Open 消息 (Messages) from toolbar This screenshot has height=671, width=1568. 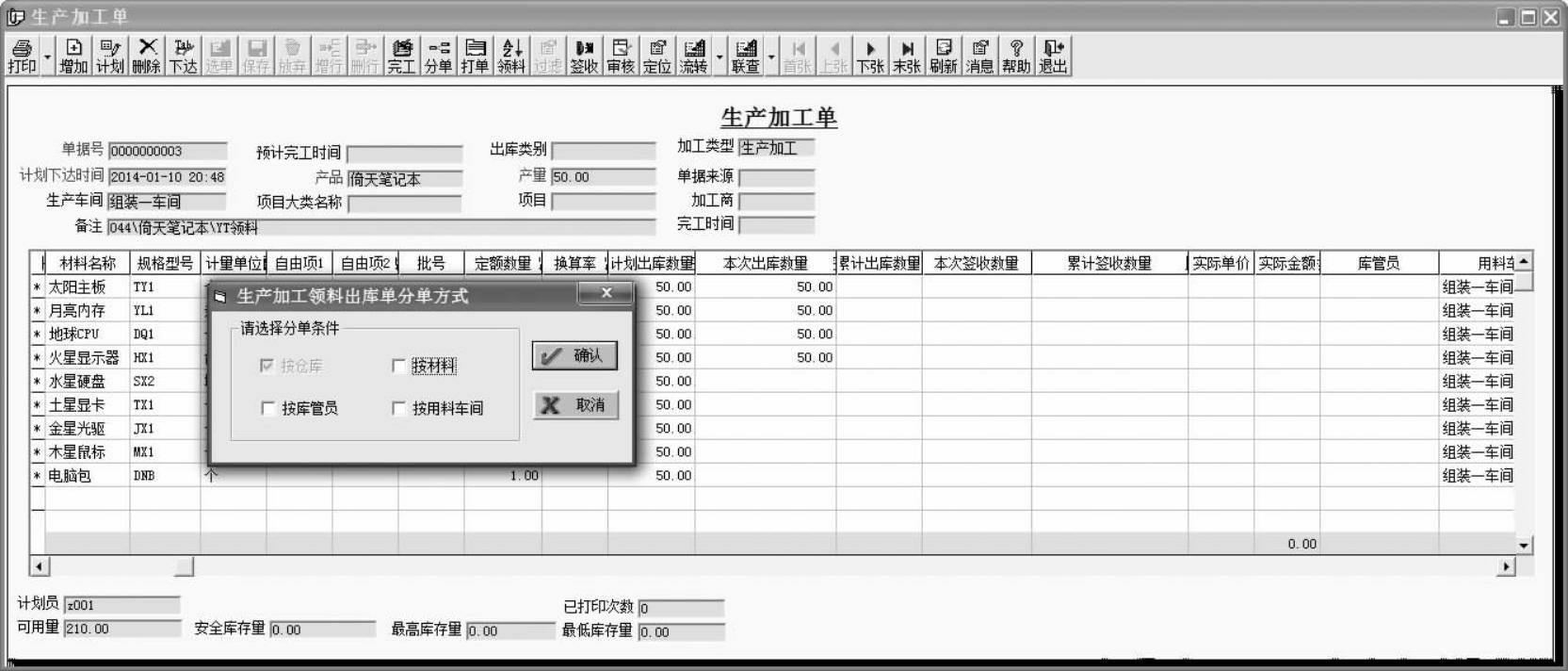pos(980,57)
